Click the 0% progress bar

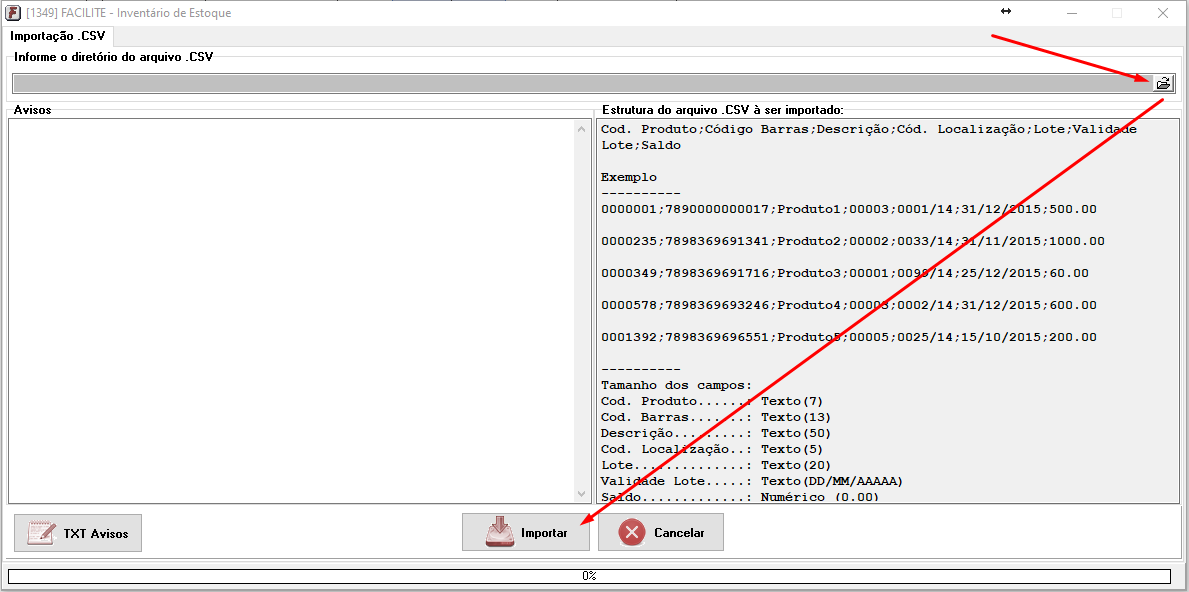(x=589, y=576)
